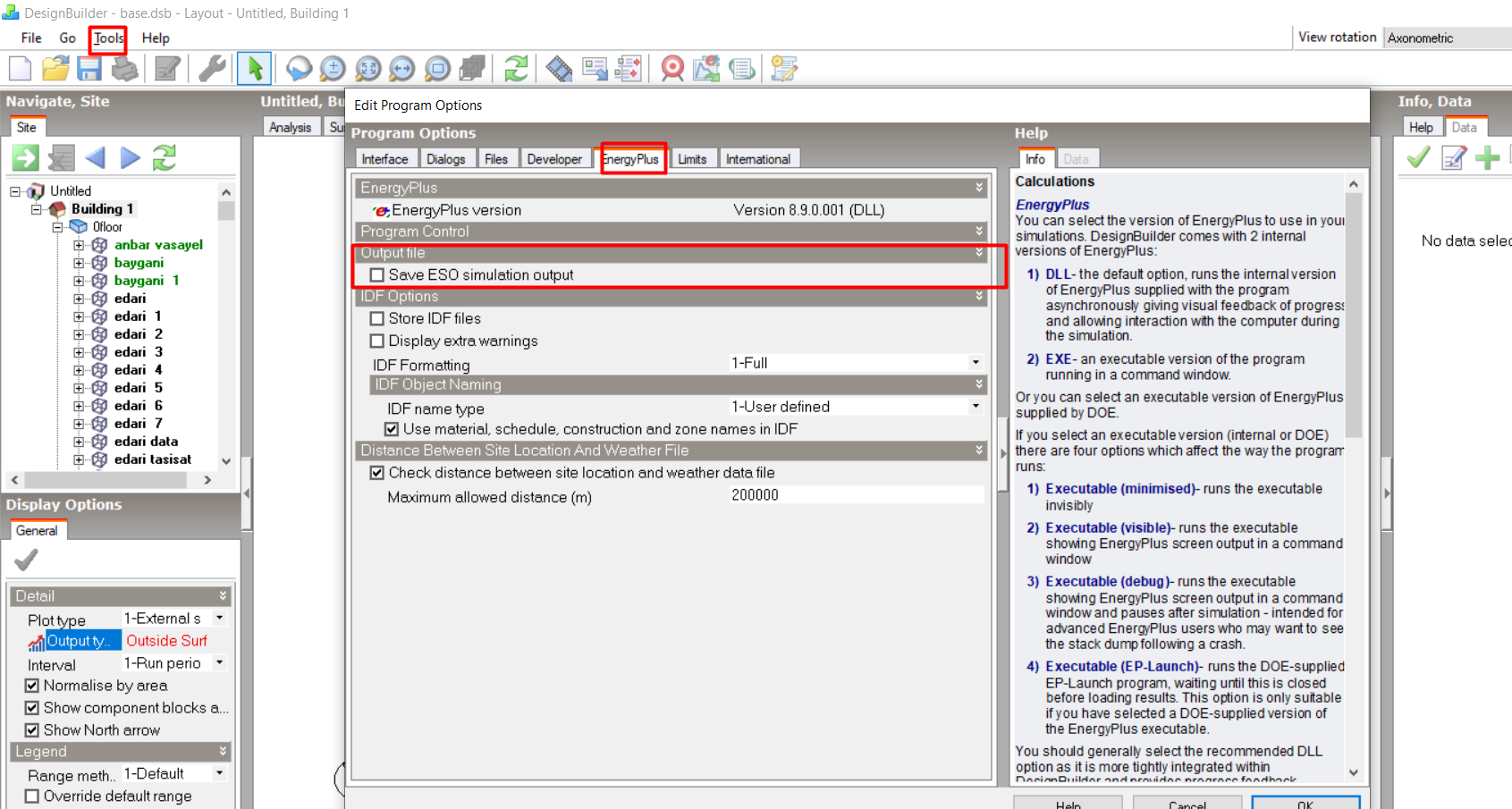This screenshot has width=1512, height=809.
Task: Activate the green Select arrow tool
Action: click(x=255, y=69)
